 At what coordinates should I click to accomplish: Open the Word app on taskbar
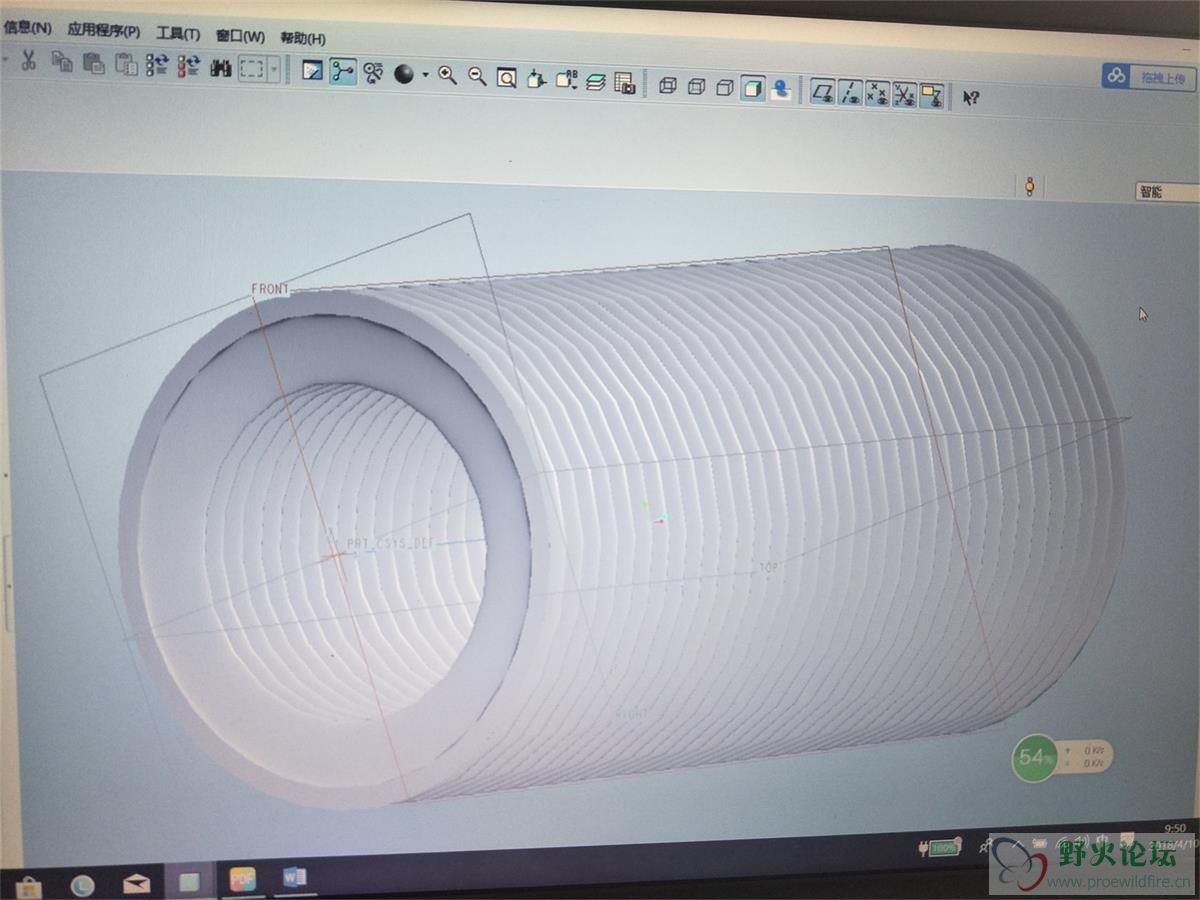pos(295,877)
